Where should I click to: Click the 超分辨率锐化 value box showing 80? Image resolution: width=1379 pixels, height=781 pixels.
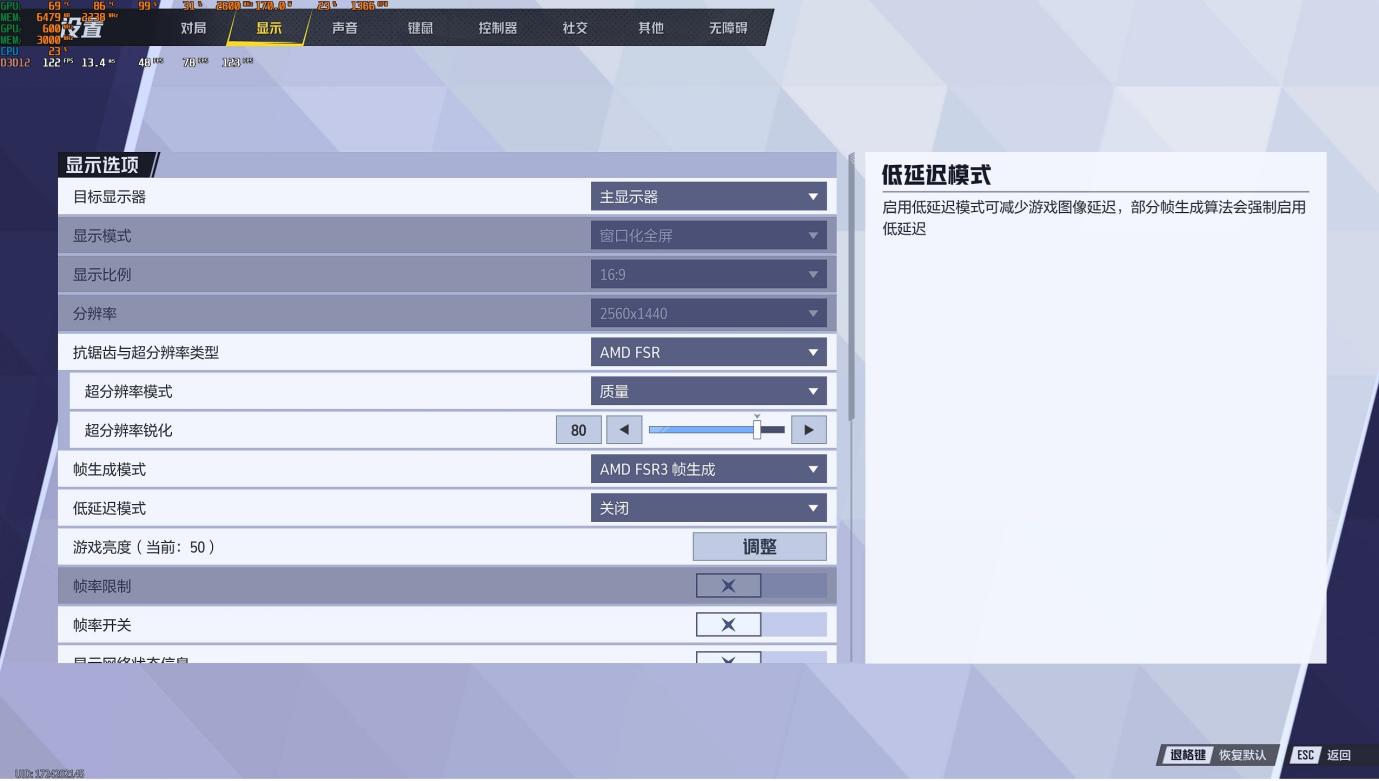579,431
